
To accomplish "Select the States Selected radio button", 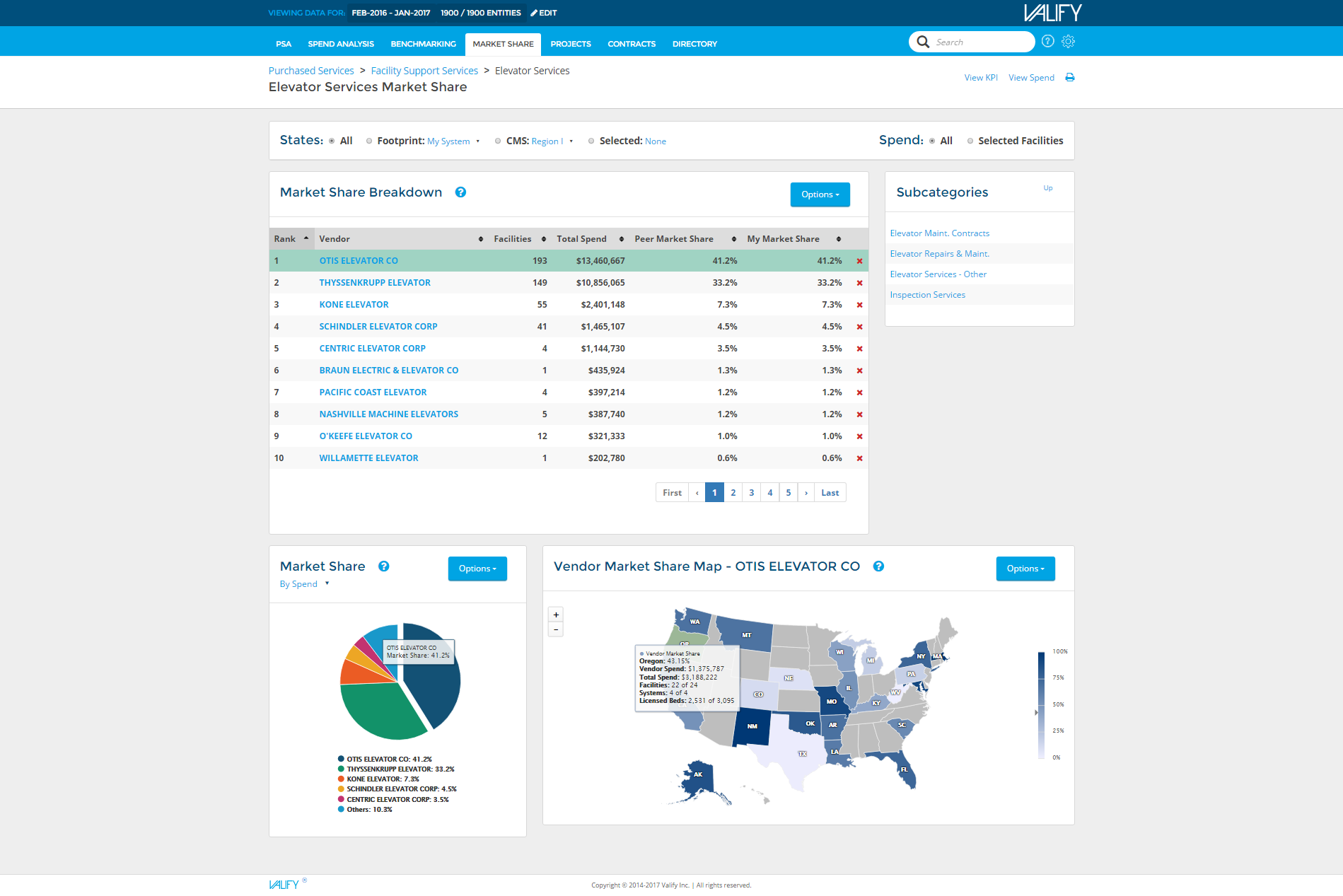I will pyautogui.click(x=591, y=141).
